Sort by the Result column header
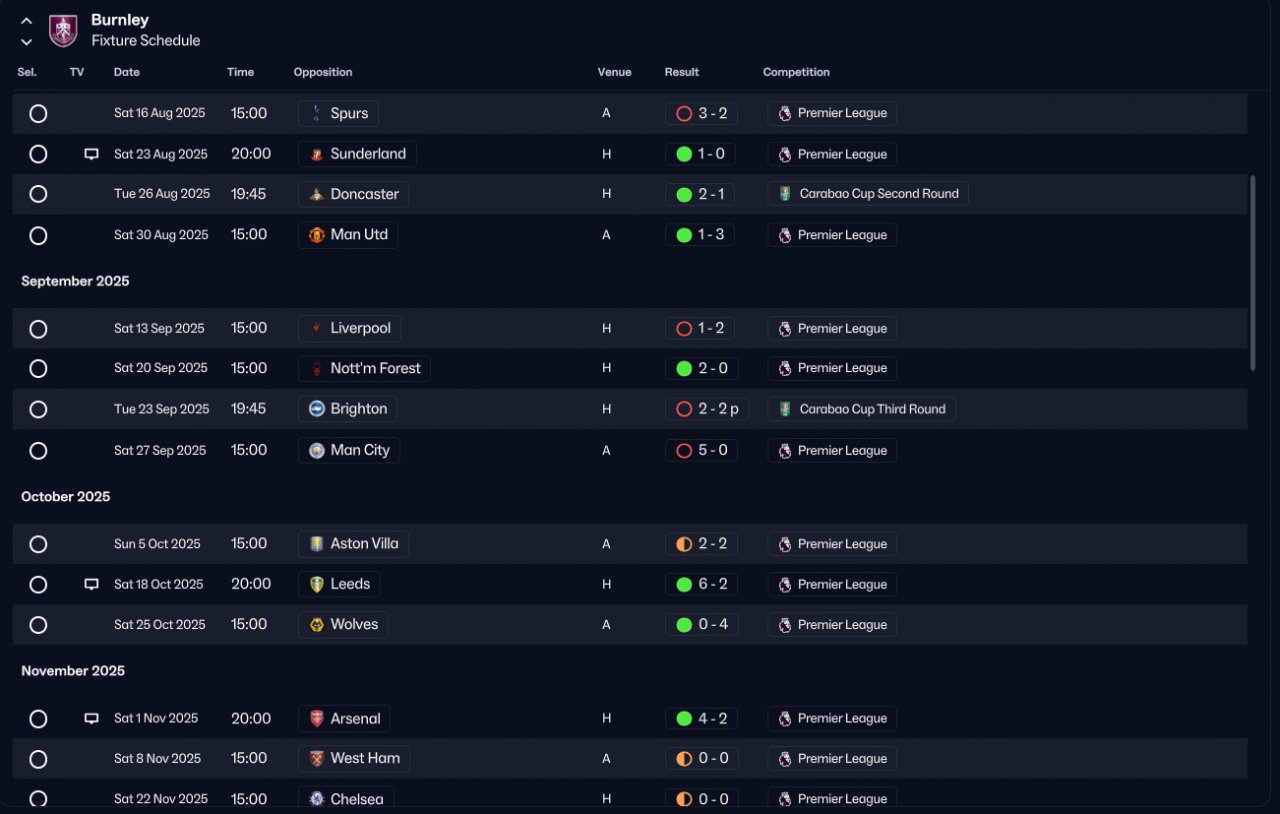 coord(682,72)
